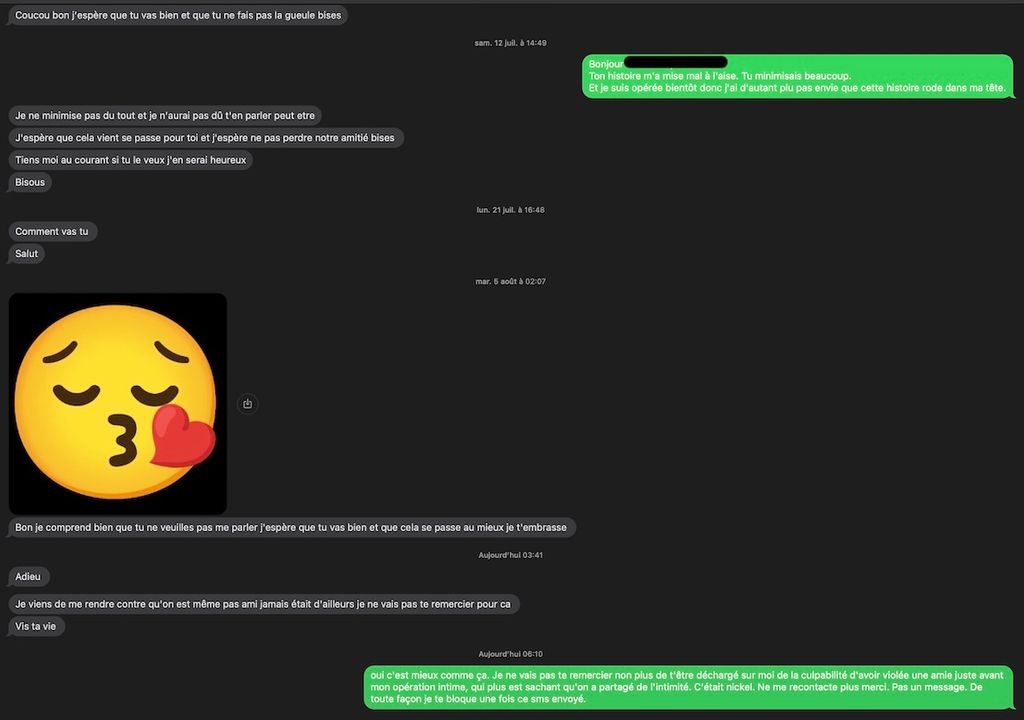Click the green 'oui c'est mieux comme ça' bubble
Viewport: 1024px width, 720px height.
(x=688, y=687)
